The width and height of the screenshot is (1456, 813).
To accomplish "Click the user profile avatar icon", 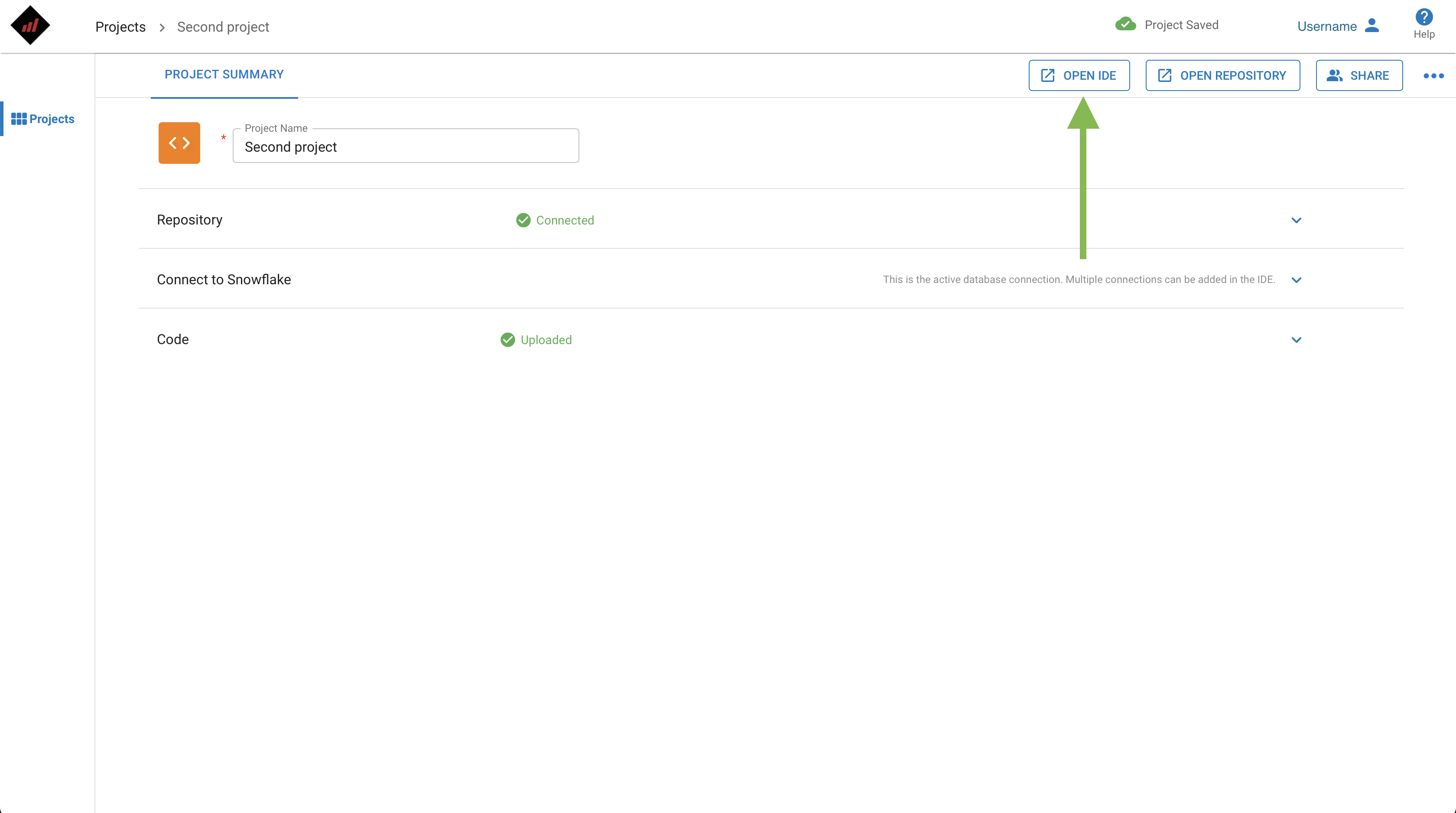I will pos(1372,26).
